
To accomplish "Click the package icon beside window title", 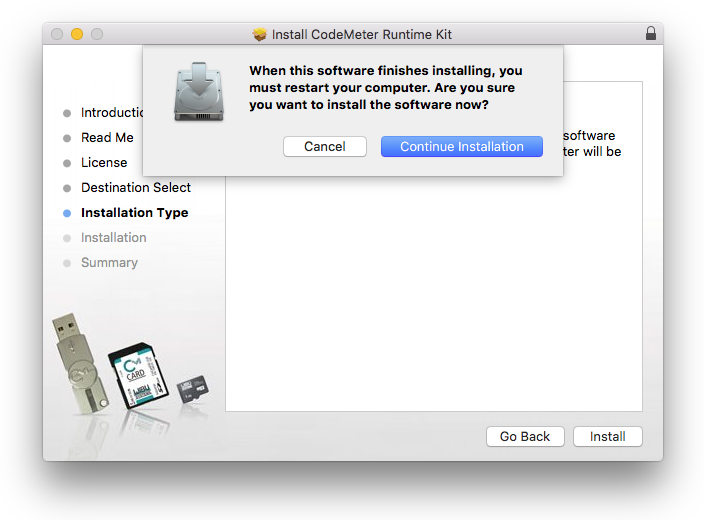I will [260, 34].
